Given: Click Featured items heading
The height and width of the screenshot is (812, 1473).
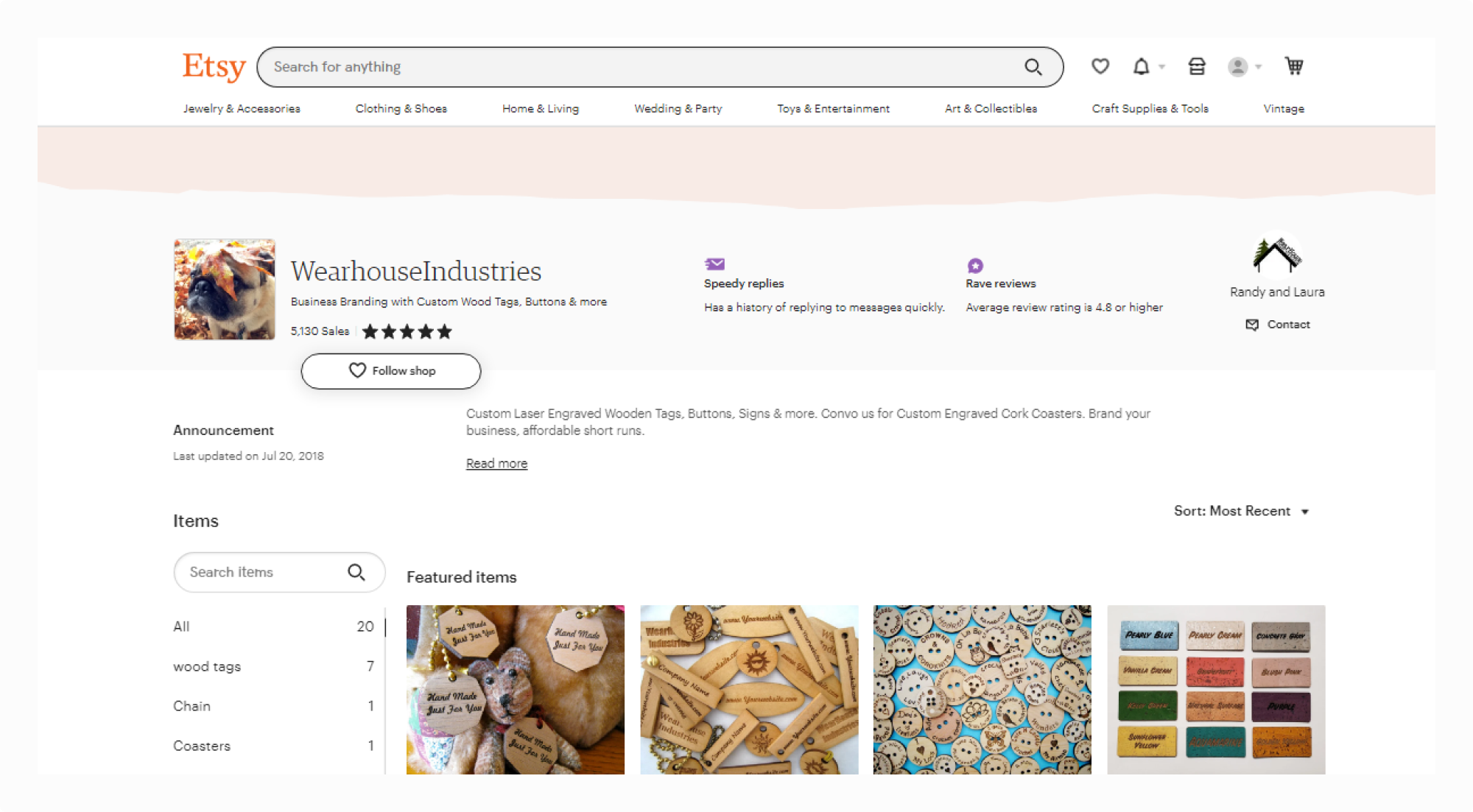Looking at the screenshot, I should pyautogui.click(x=462, y=577).
